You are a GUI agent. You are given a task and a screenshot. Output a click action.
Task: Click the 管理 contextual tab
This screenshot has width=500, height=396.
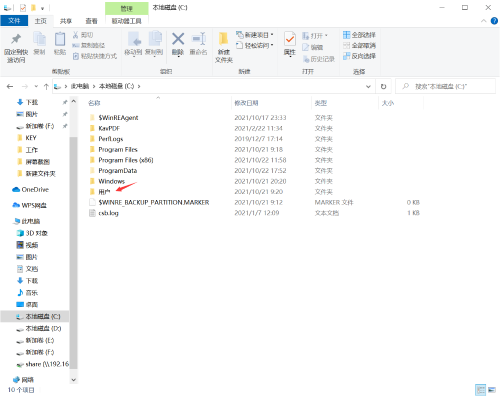tap(127, 8)
